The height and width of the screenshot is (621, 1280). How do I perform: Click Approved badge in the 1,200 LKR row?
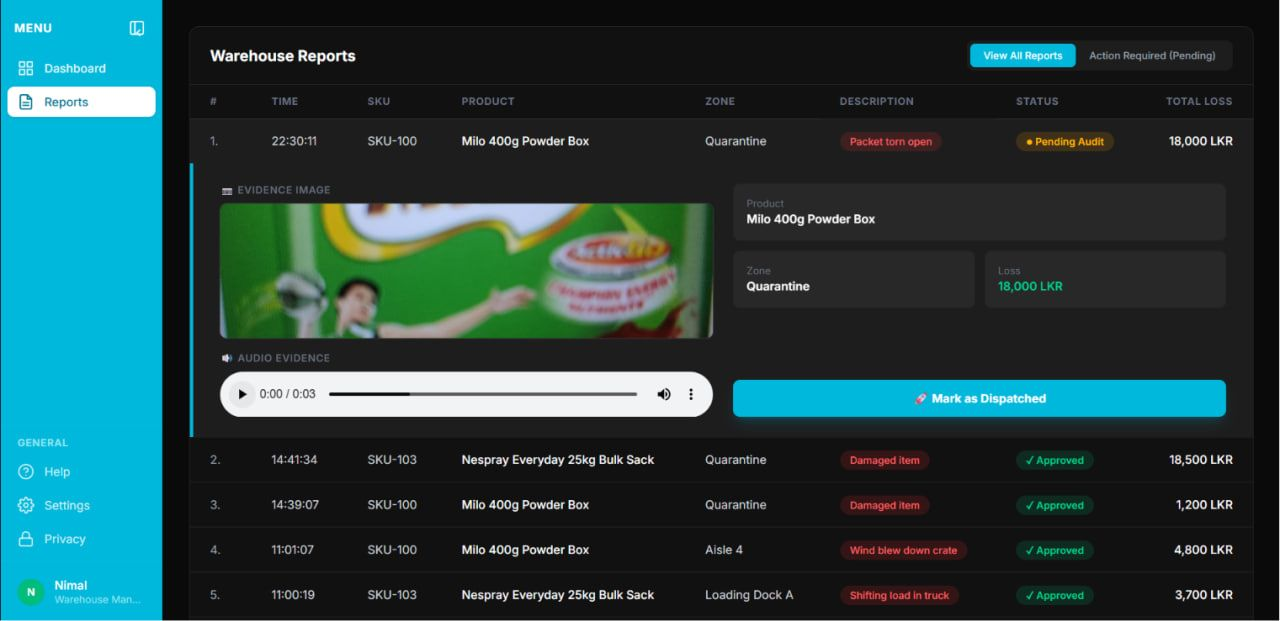pyautogui.click(x=1054, y=506)
